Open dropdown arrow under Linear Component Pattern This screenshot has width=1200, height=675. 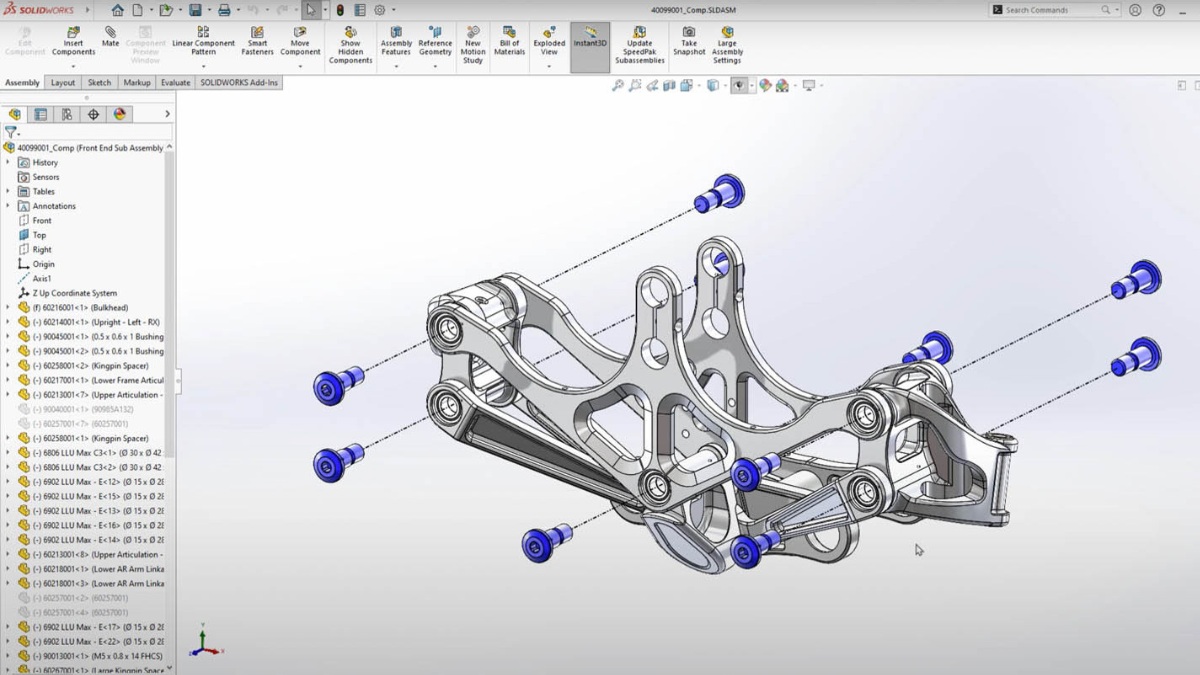[x=203, y=66]
